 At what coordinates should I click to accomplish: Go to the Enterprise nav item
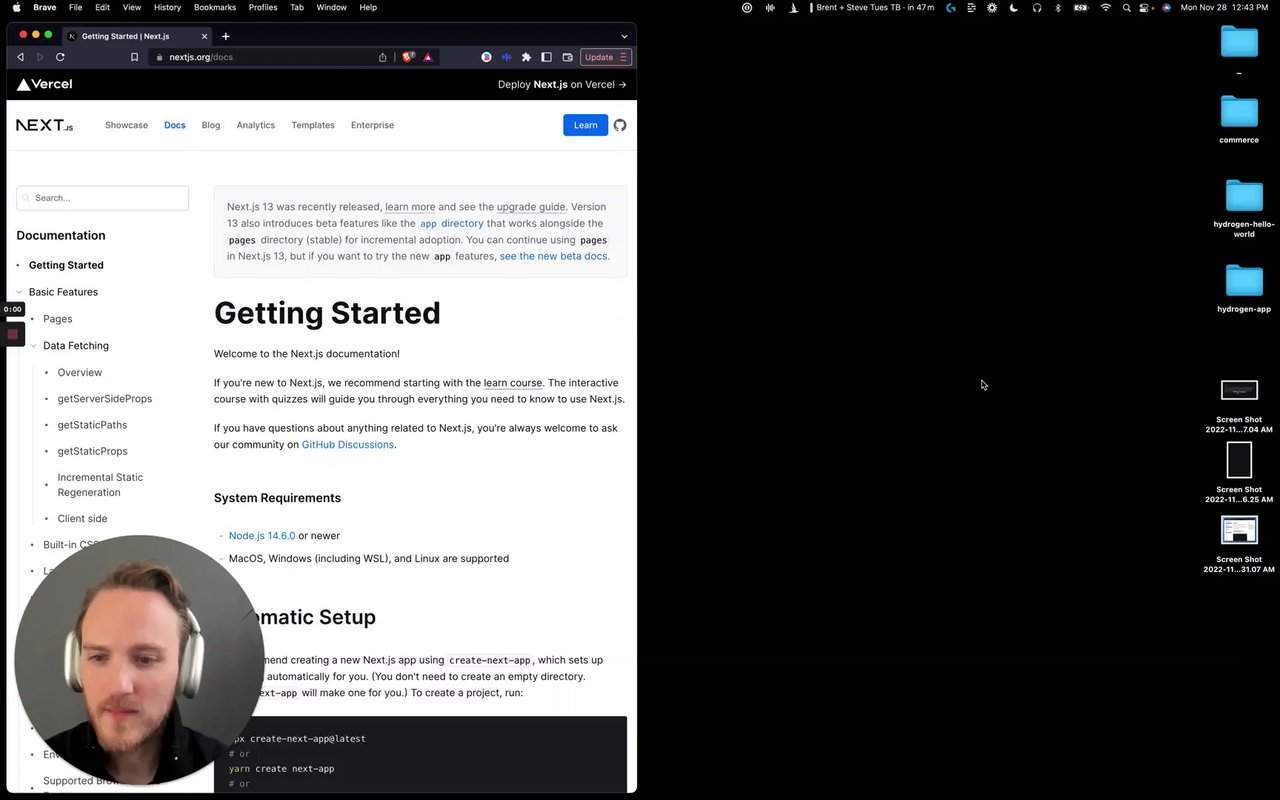pos(372,125)
